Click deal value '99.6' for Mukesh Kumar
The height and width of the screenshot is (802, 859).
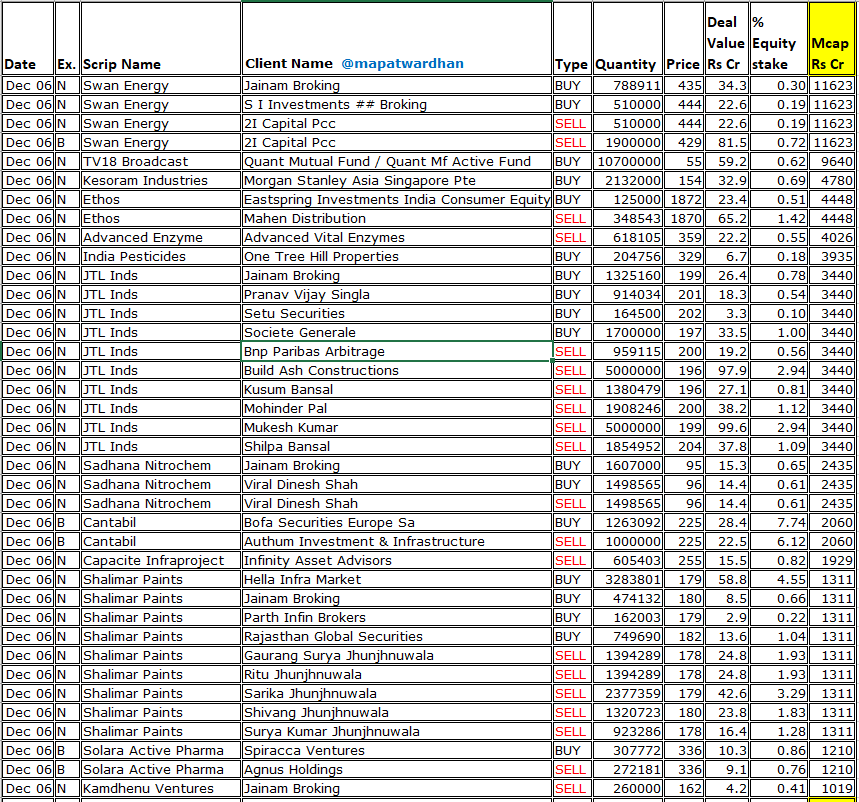coord(727,427)
